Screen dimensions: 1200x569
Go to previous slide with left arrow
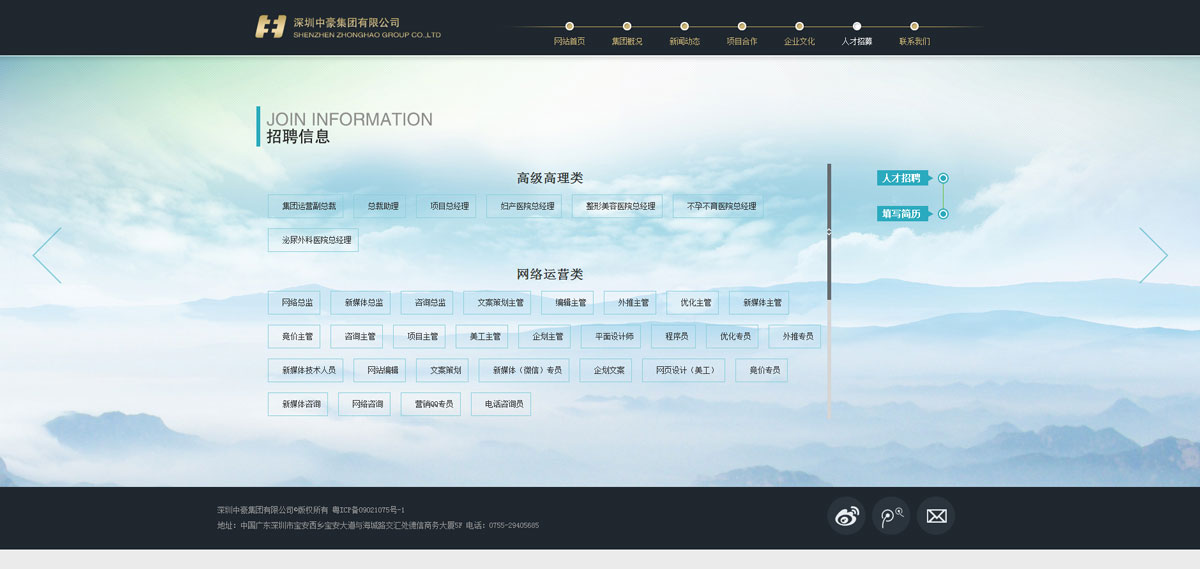coord(47,255)
